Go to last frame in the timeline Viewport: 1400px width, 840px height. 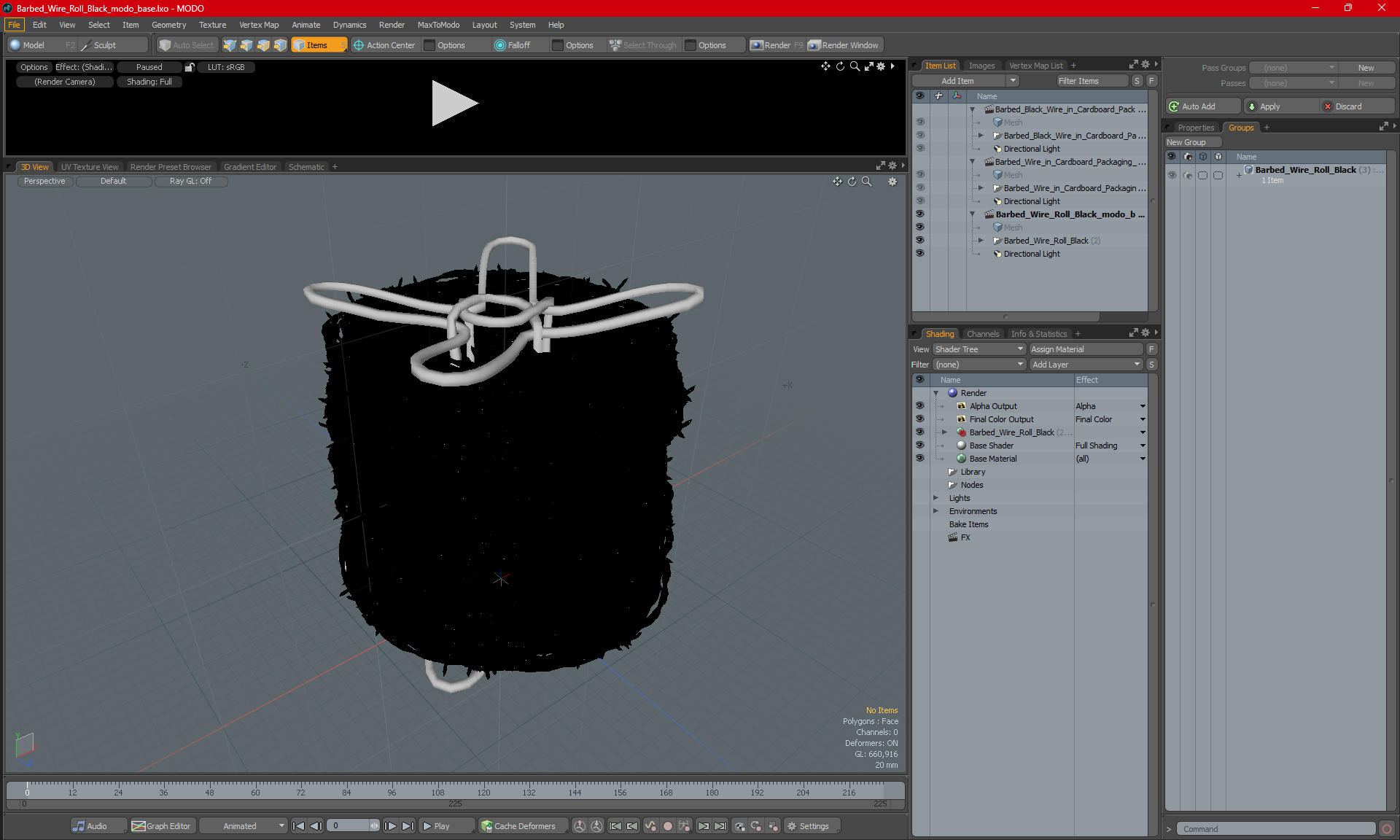[408, 826]
